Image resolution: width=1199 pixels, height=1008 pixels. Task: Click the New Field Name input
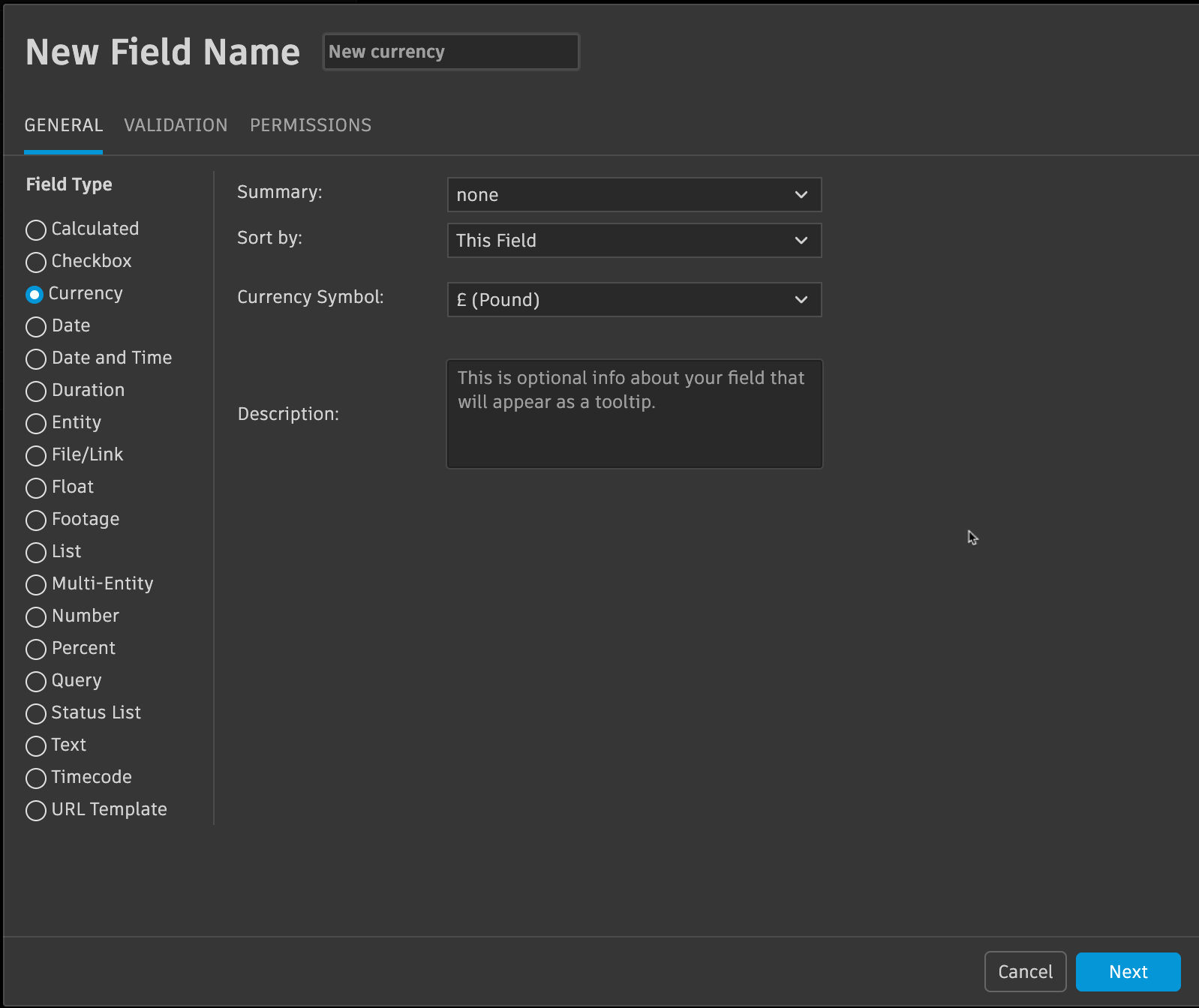coord(450,52)
